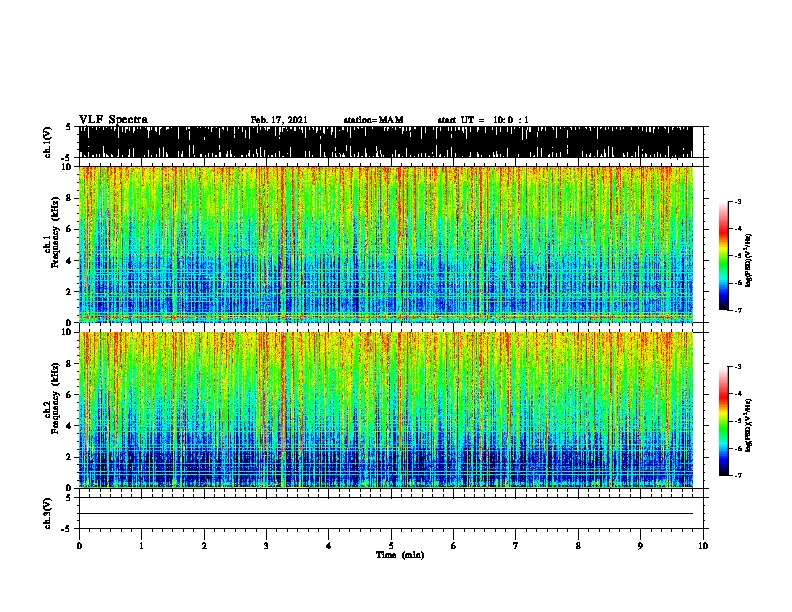
Task: Click the '-3' label on upper color scale
Action: (738, 201)
